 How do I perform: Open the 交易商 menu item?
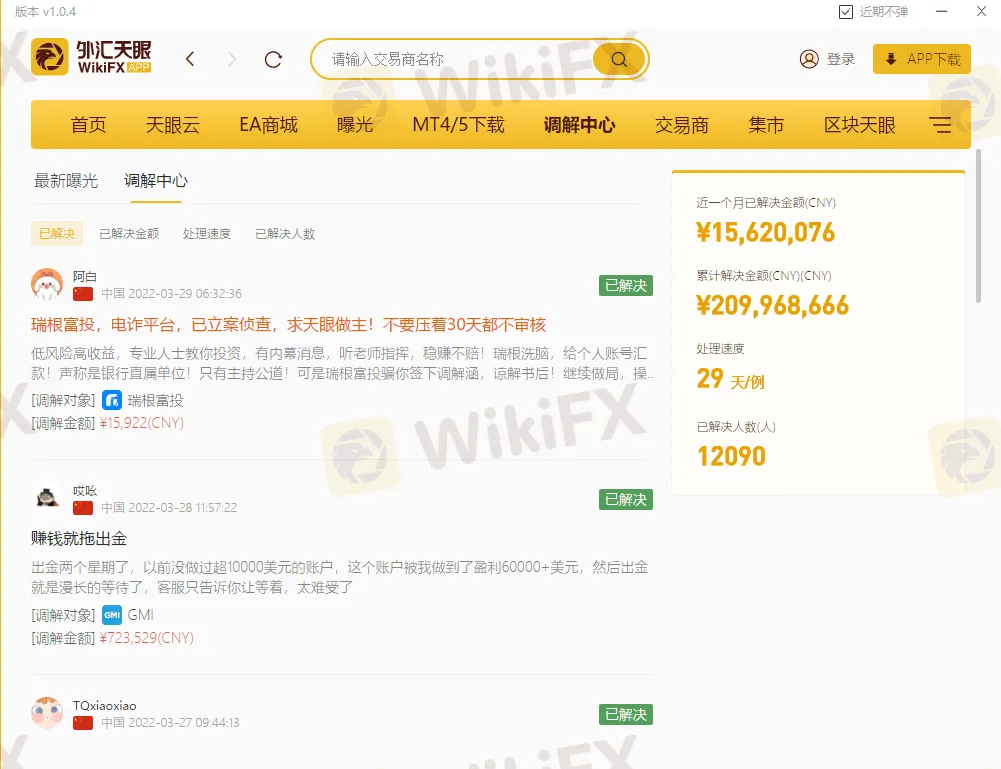tap(682, 125)
